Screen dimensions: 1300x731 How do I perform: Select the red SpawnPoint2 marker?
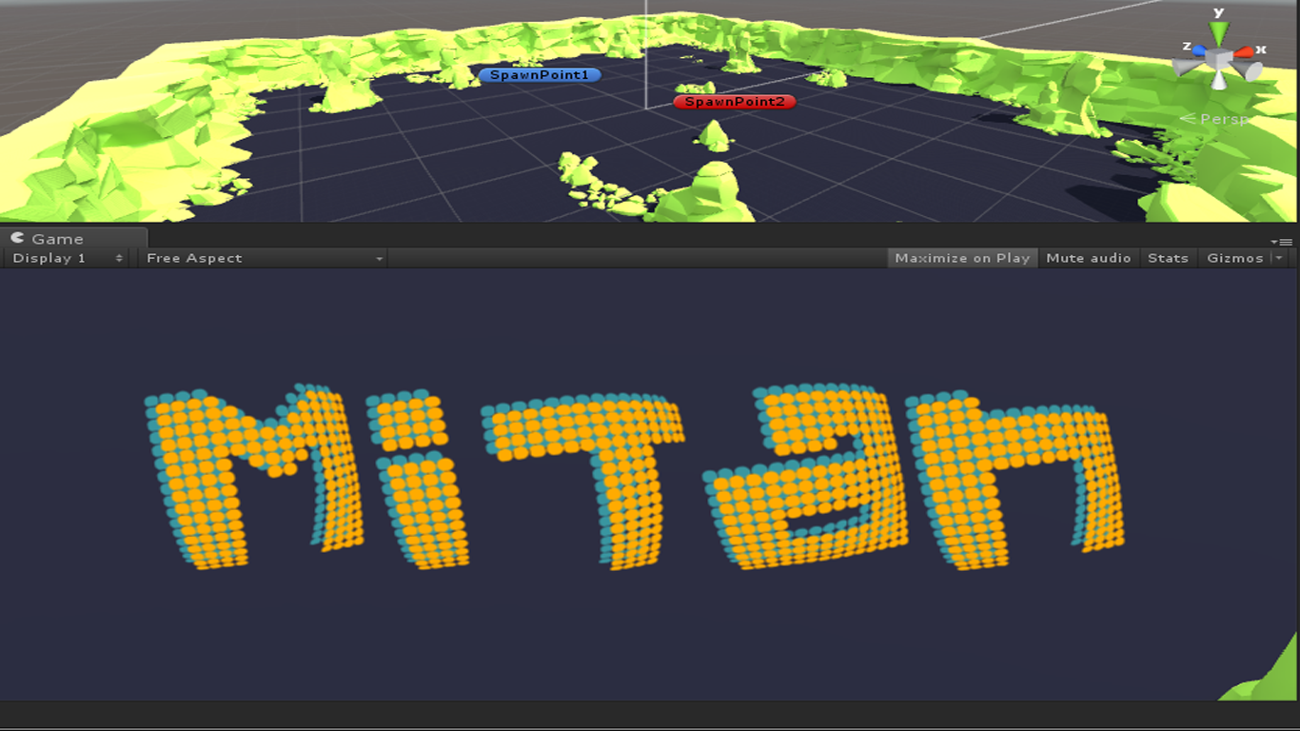pos(734,102)
